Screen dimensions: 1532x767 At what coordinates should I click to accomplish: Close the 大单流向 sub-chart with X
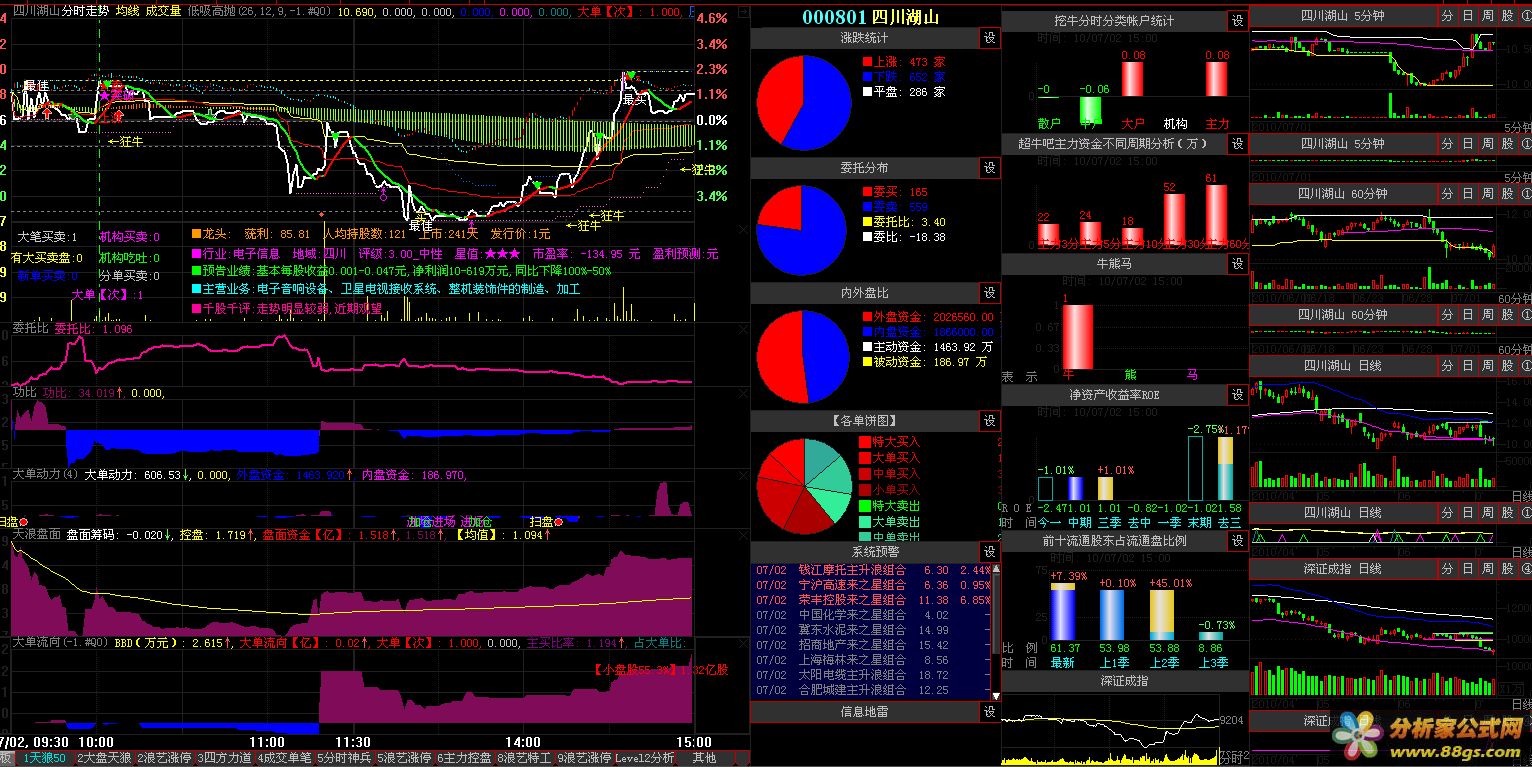coord(741,643)
